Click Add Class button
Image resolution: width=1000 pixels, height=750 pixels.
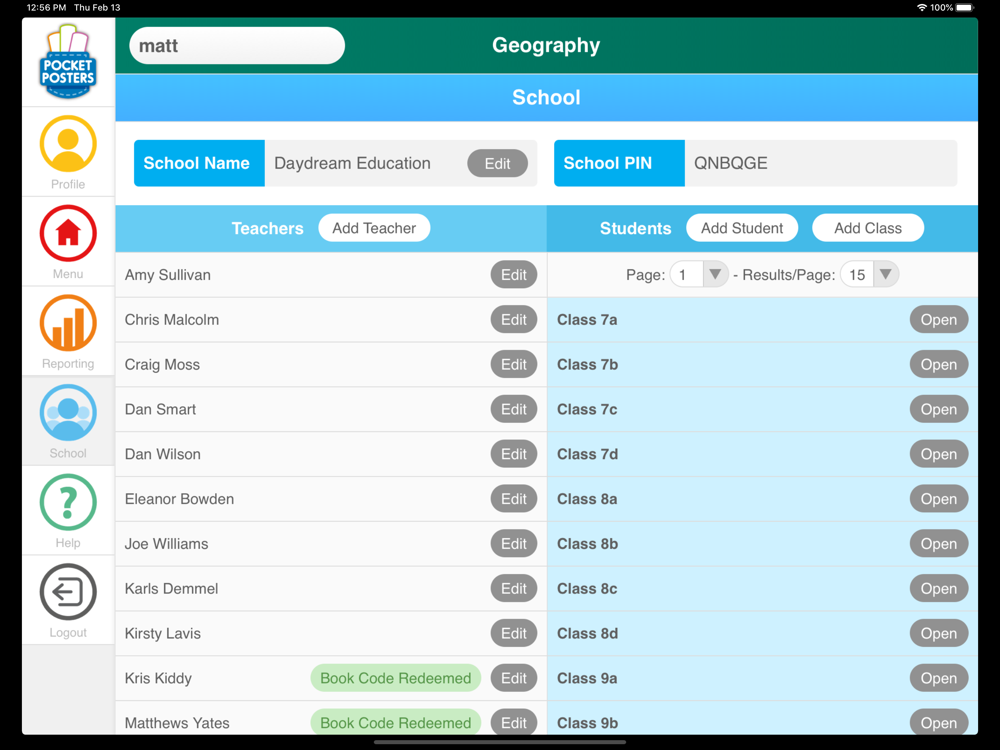pyautogui.click(x=868, y=228)
